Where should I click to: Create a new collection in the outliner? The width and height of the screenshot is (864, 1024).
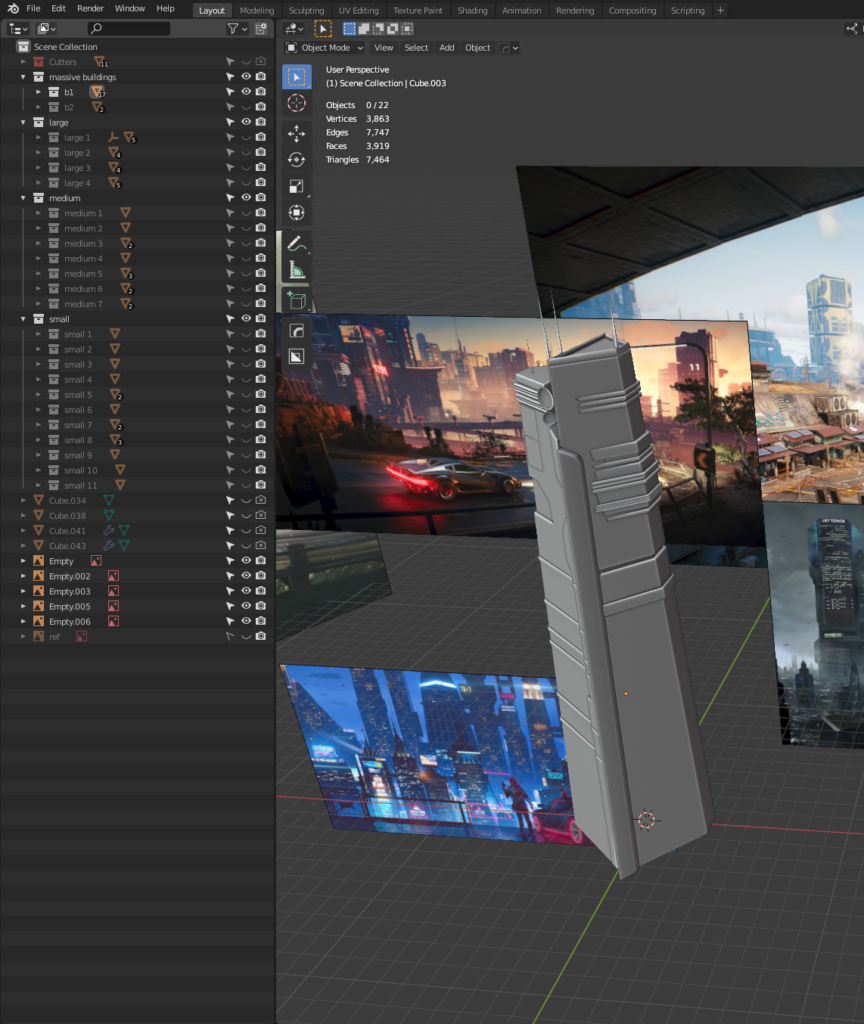[261, 29]
